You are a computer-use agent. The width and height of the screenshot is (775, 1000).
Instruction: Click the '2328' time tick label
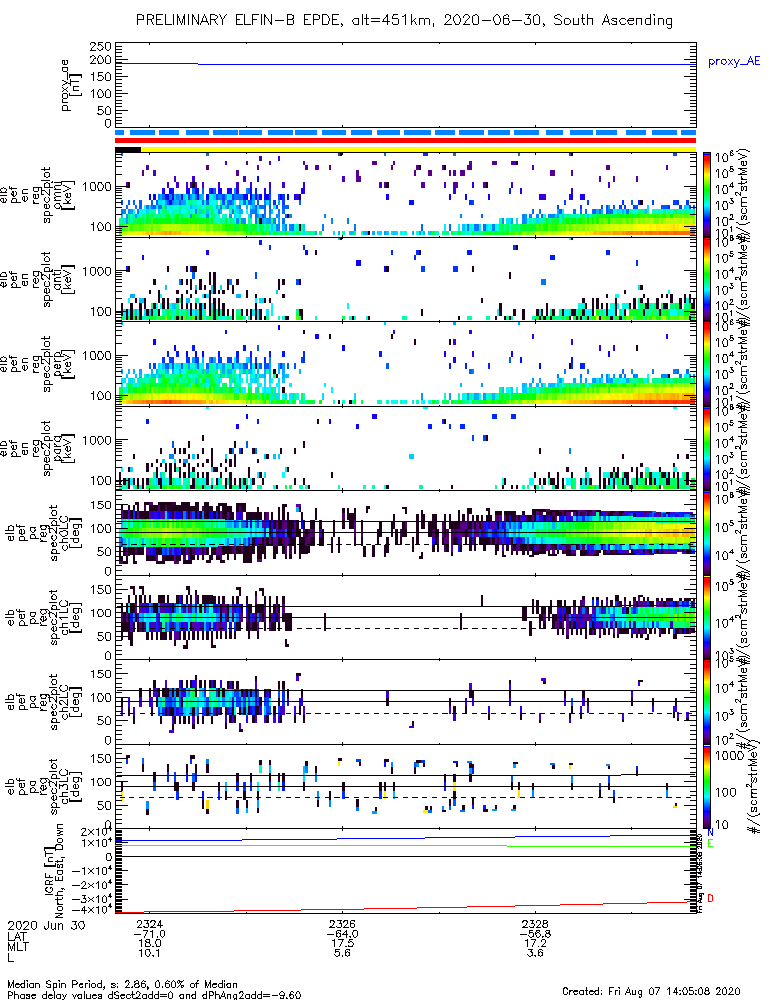pyautogui.click(x=535, y=924)
